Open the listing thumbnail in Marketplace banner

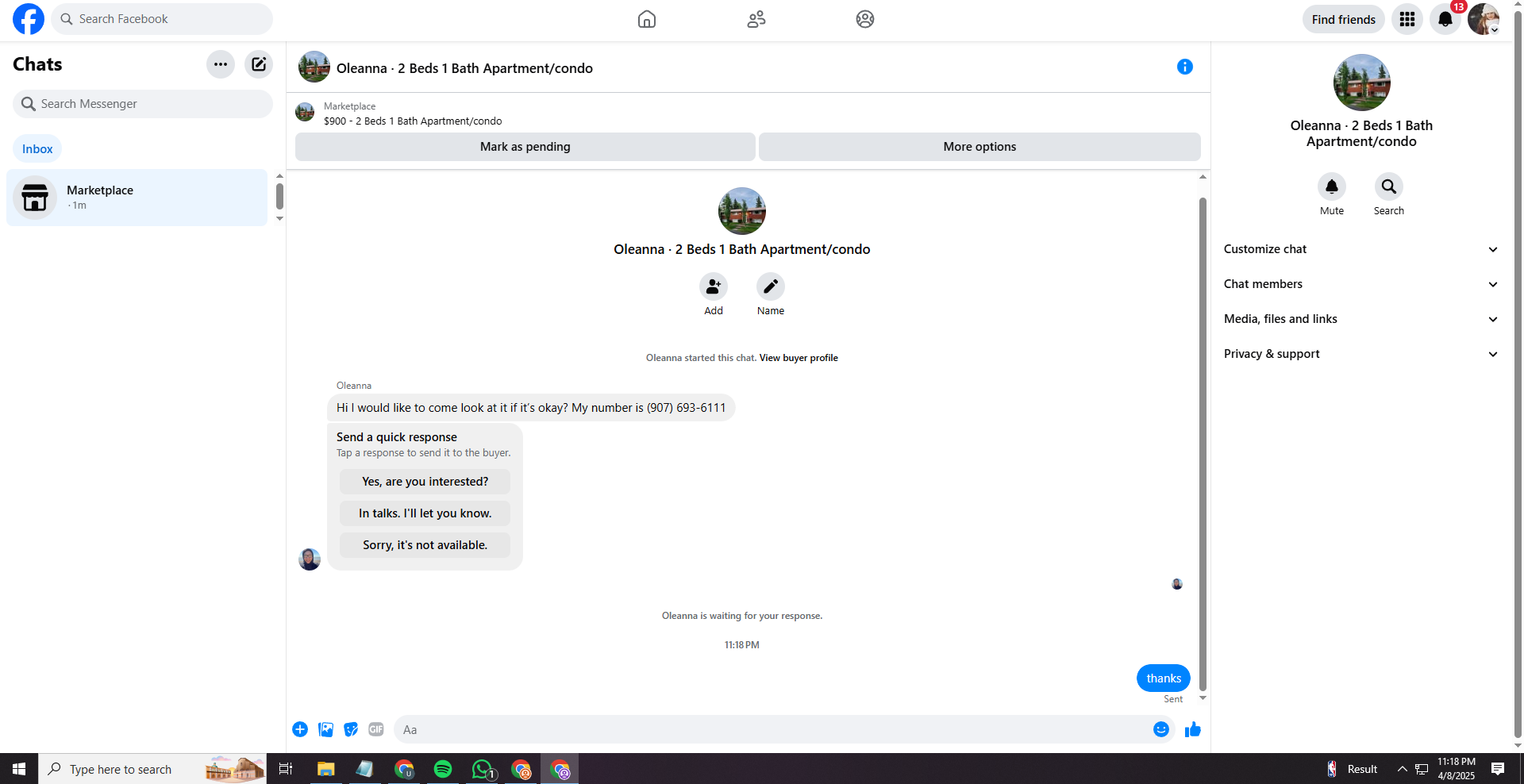pos(305,112)
